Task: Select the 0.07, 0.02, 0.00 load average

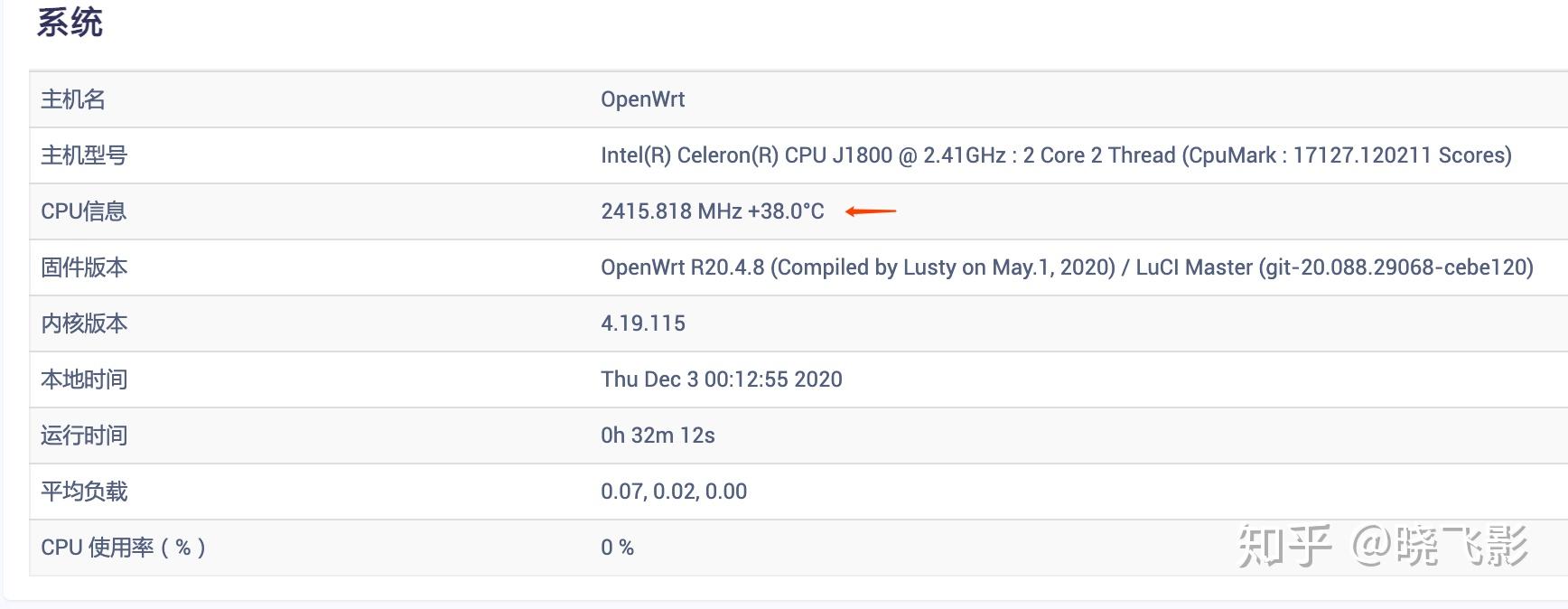Action: point(673,492)
